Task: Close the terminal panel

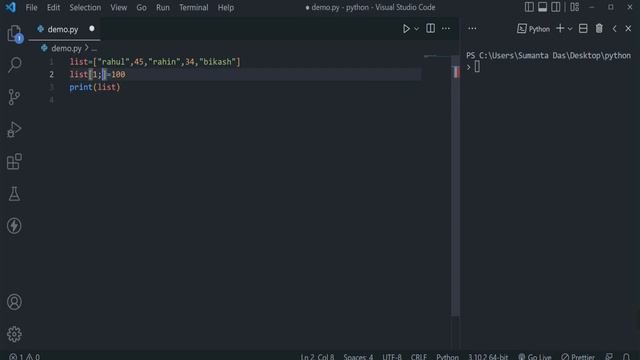Action: (628, 29)
